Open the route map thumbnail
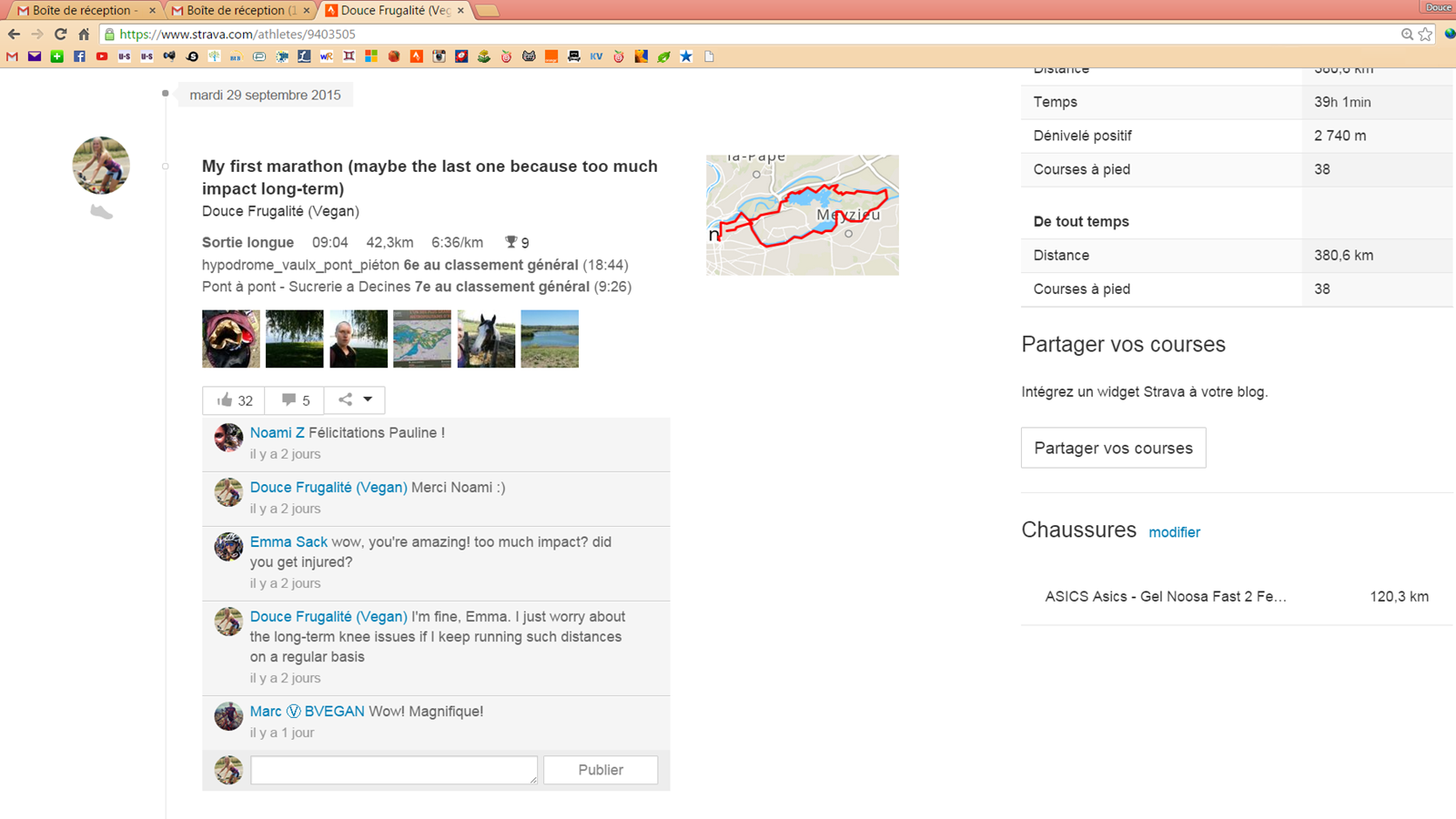1456x819 pixels. point(802,215)
